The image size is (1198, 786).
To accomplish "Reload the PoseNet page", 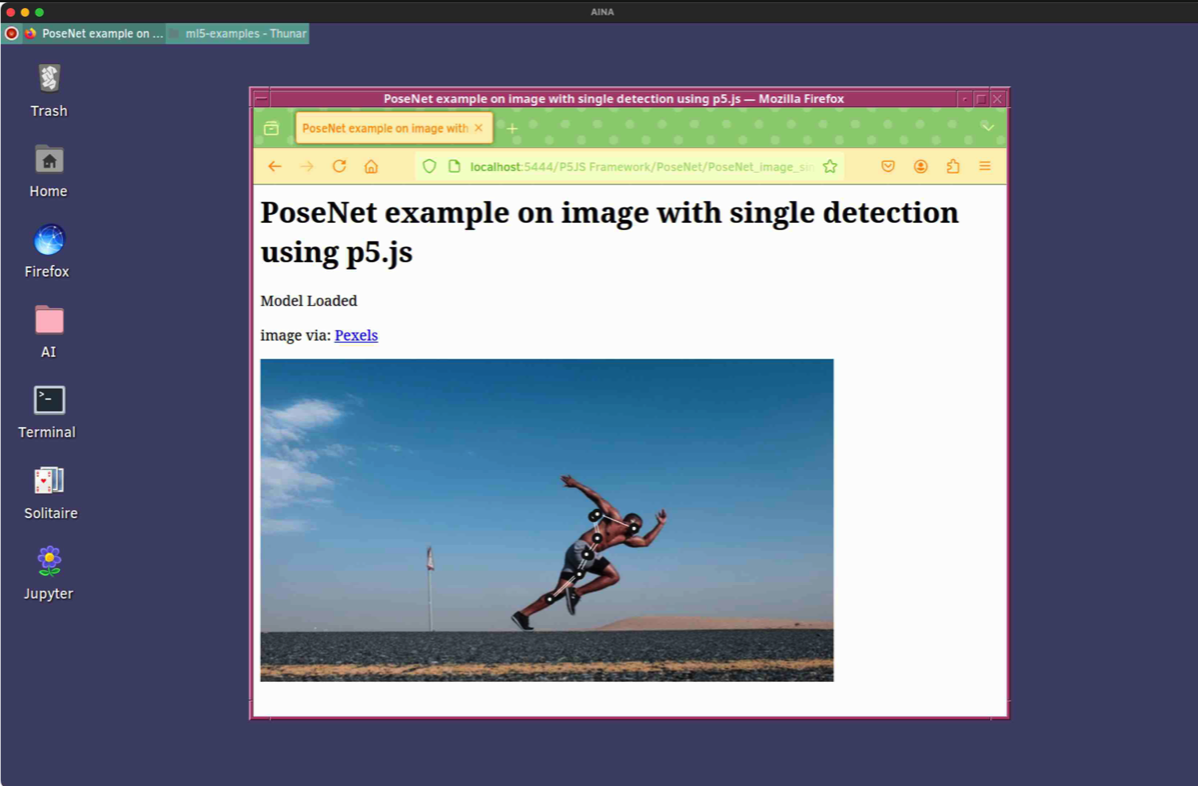I will [339, 167].
